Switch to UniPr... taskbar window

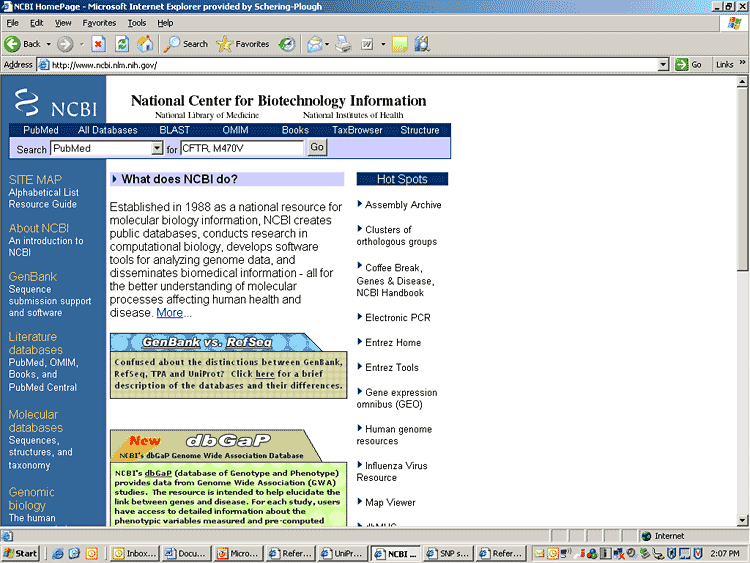pyautogui.click(x=342, y=553)
